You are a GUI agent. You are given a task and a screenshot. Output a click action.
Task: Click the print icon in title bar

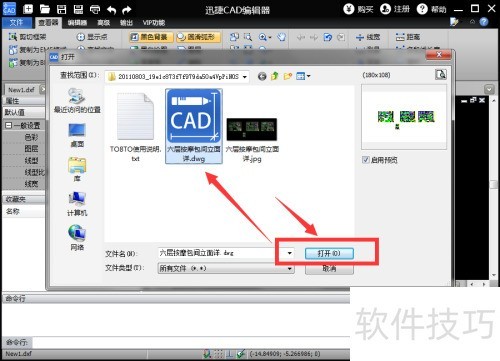tap(95, 9)
